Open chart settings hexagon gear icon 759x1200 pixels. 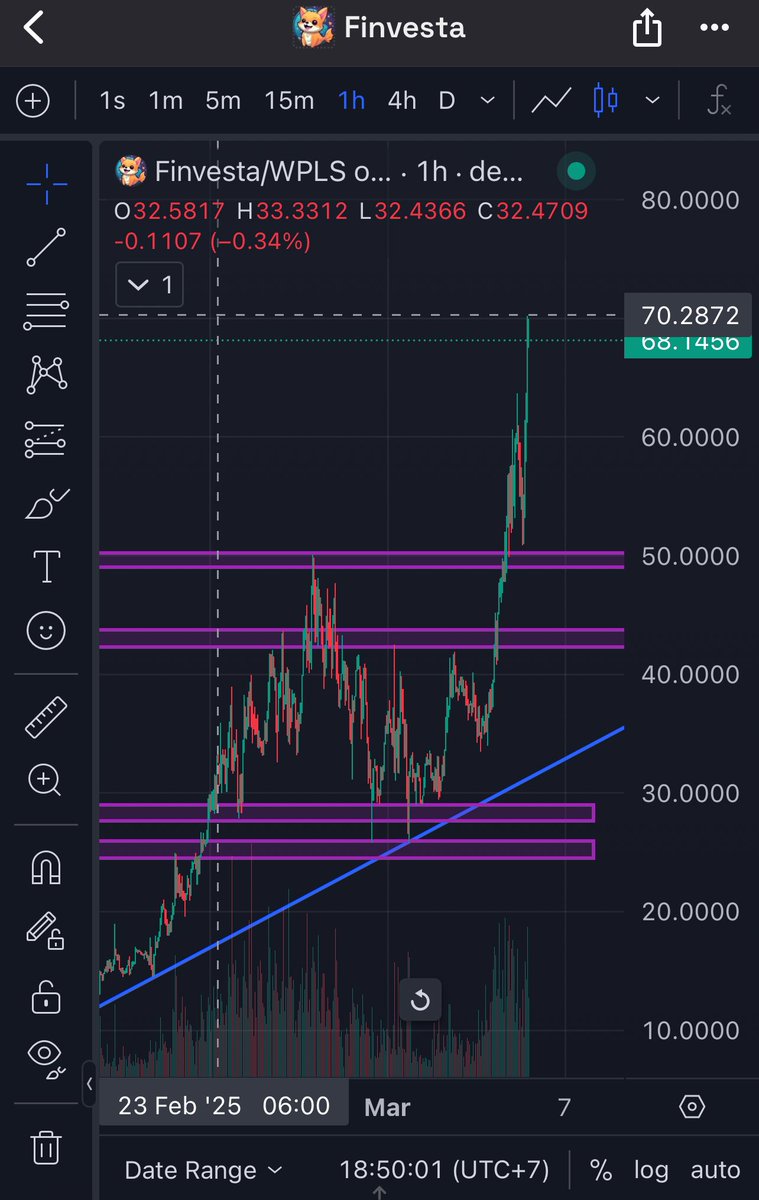tap(692, 1107)
